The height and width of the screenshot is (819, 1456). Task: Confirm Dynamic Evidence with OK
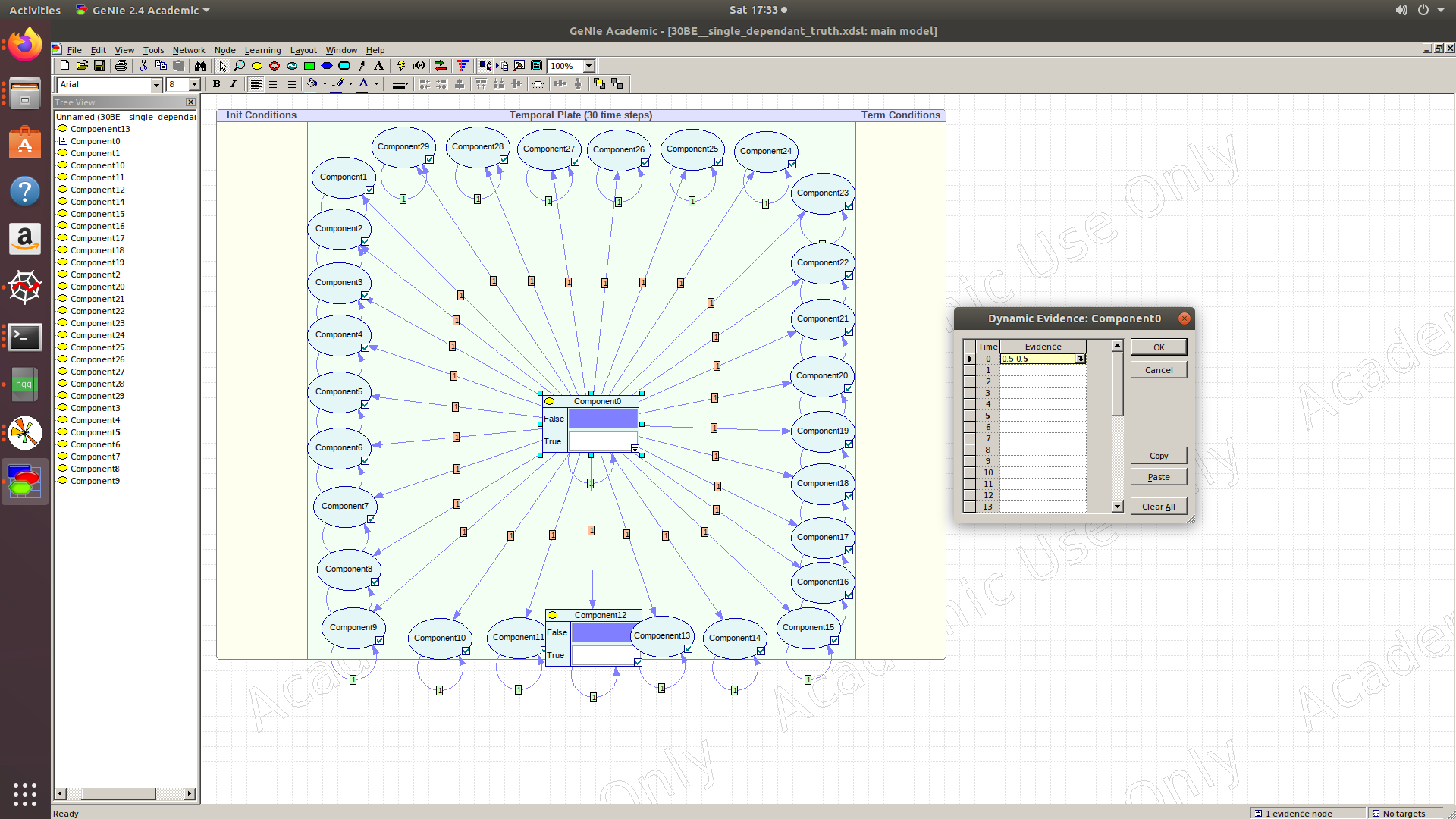click(x=1159, y=347)
